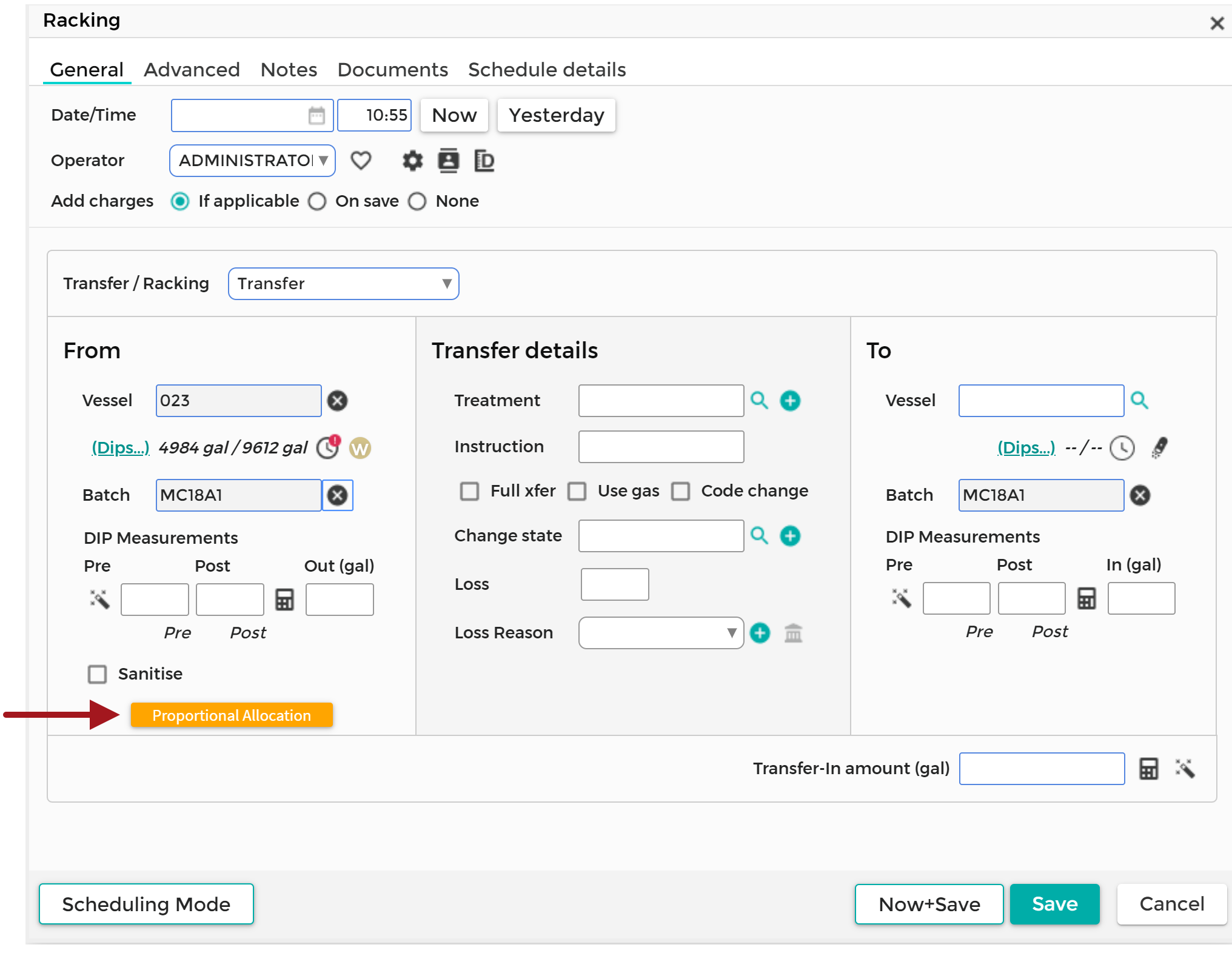Click the yellow W badge icon

(360, 449)
